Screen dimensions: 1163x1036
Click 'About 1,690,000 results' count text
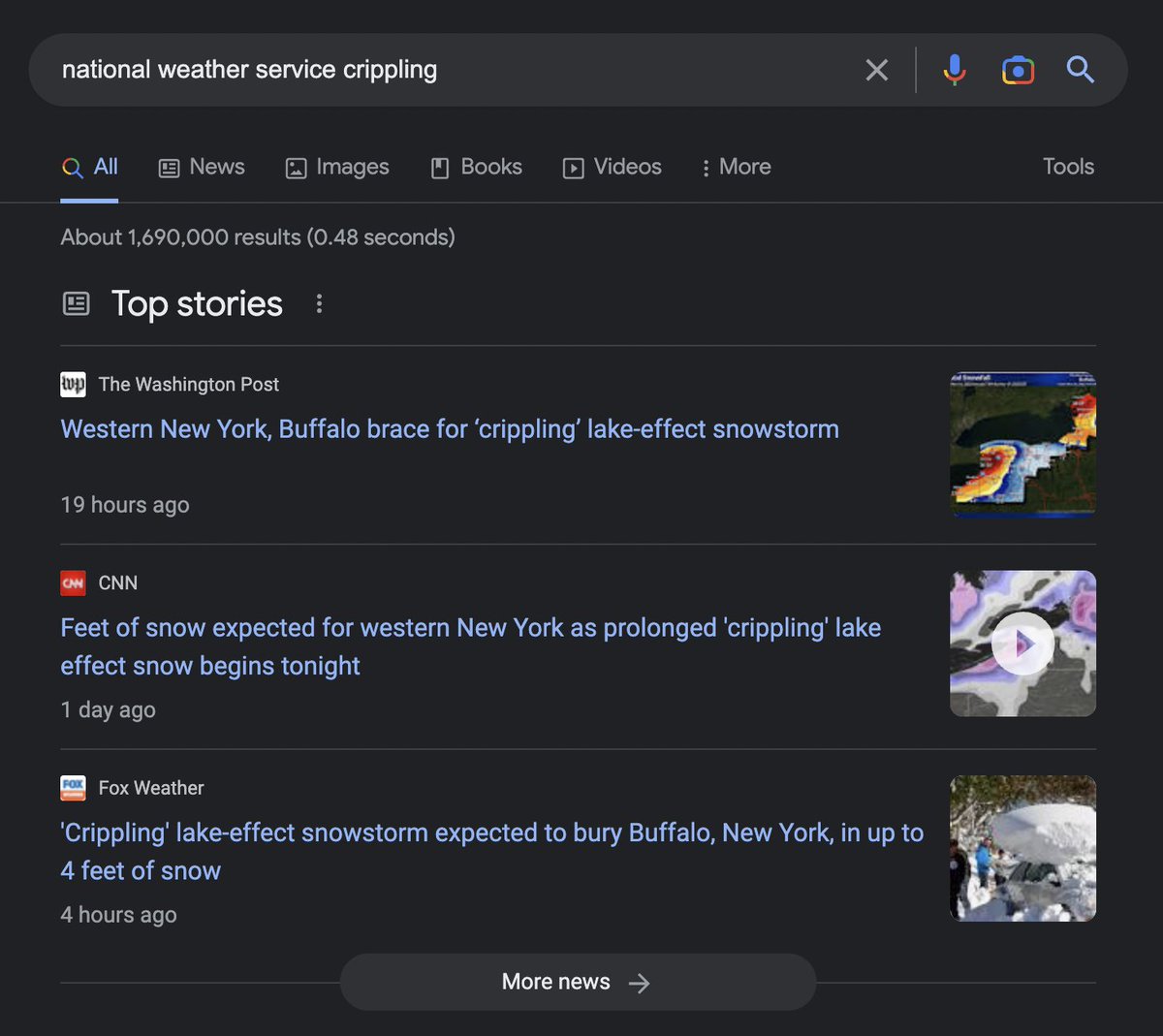pyautogui.click(x=258, y=237)
